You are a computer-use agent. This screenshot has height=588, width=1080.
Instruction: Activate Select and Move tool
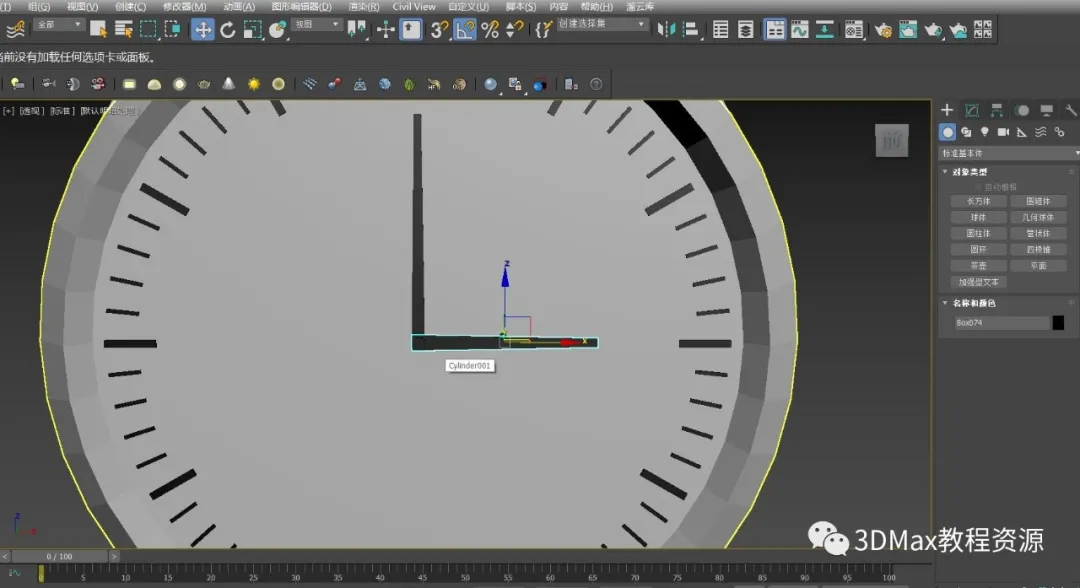[202, 30]
